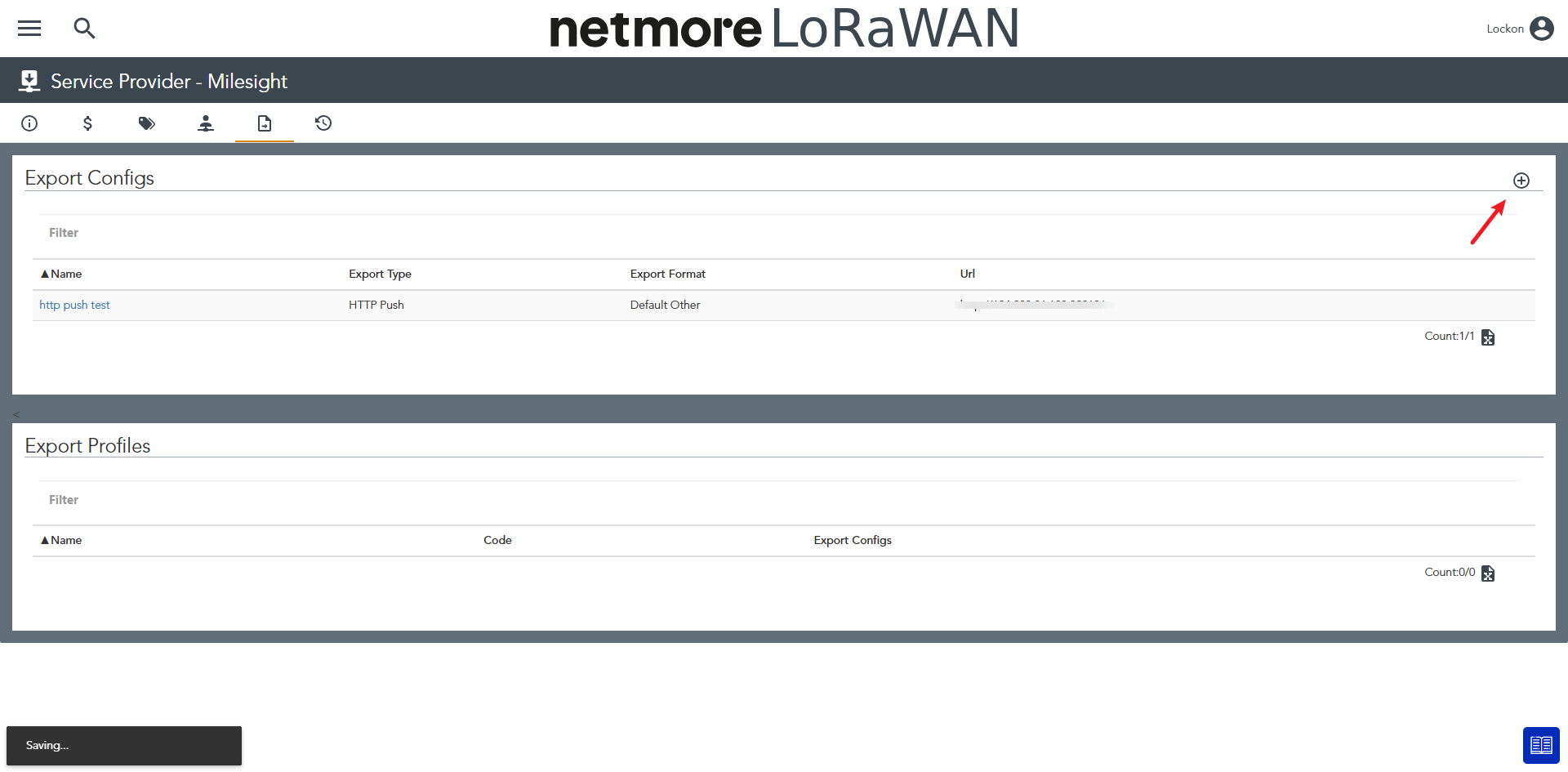Image resolution: width=1568 pixels, height=772 pixels.
Task: Click the Count:0/0 label
Action: coord(1450,572)
